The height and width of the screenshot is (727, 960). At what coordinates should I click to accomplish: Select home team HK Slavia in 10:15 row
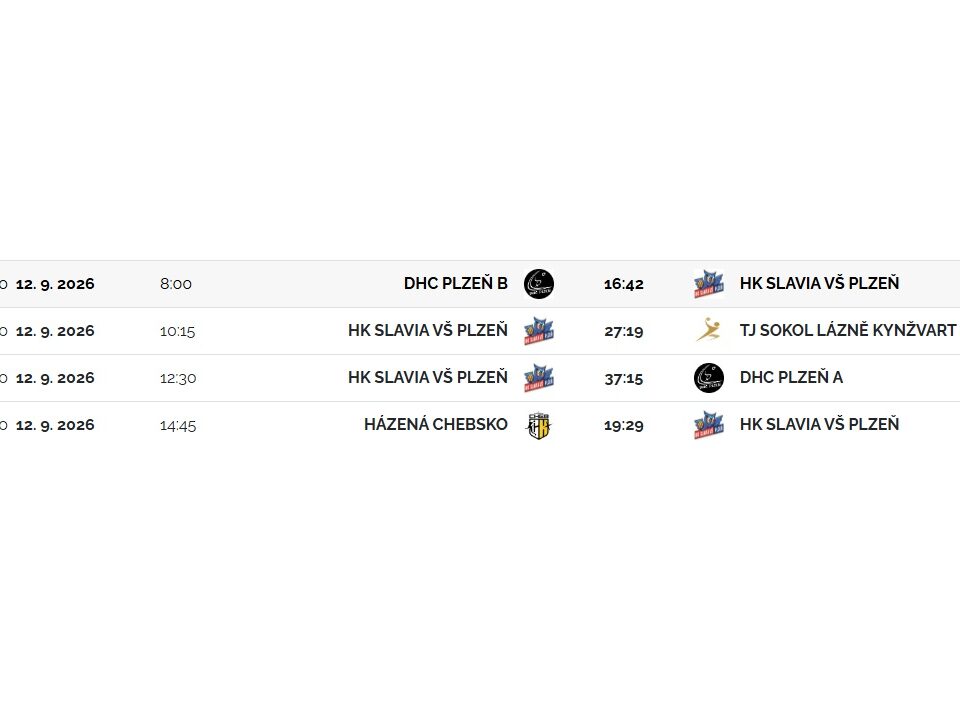coord(428,331)
